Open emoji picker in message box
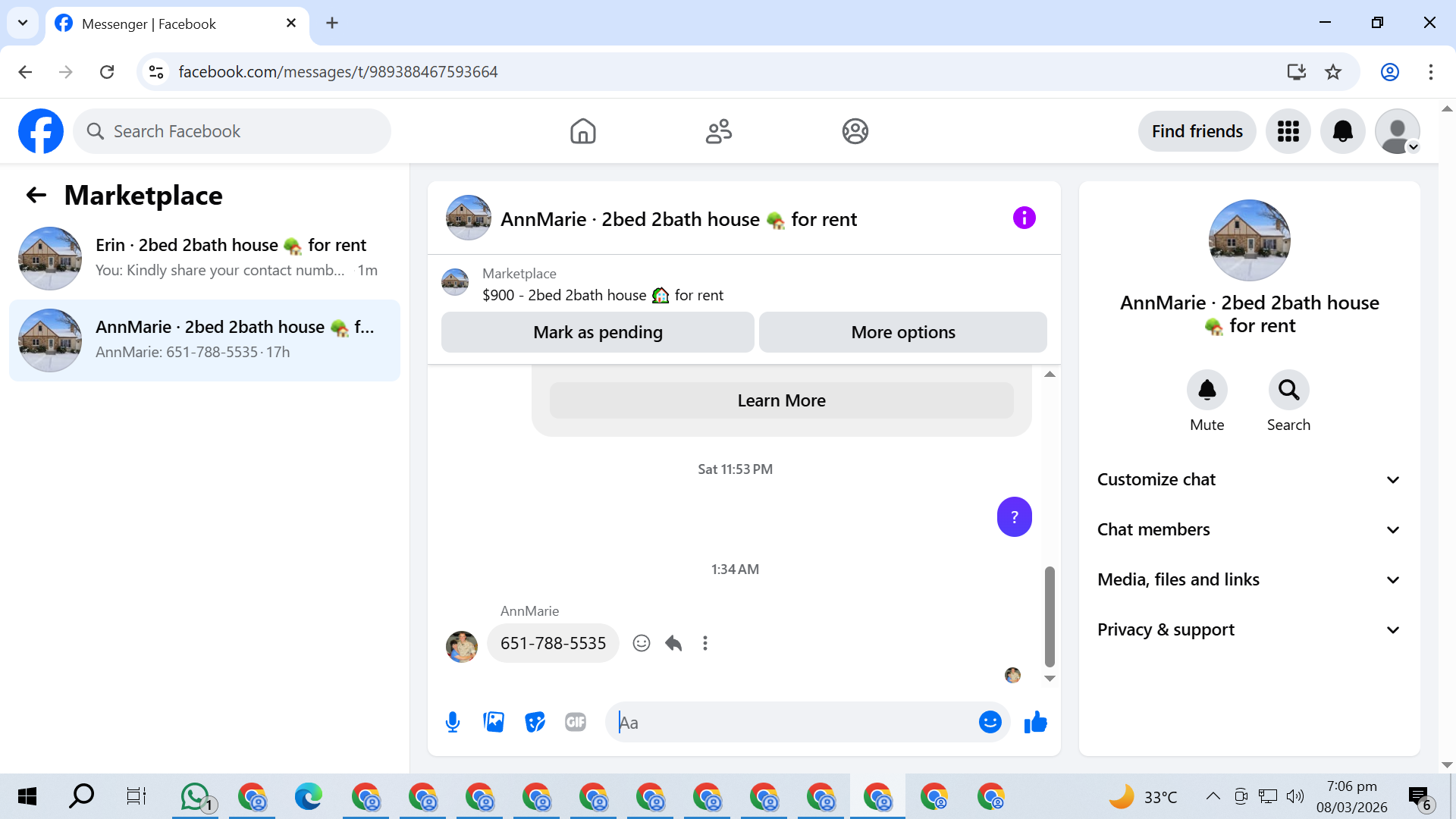 [990, 722]
